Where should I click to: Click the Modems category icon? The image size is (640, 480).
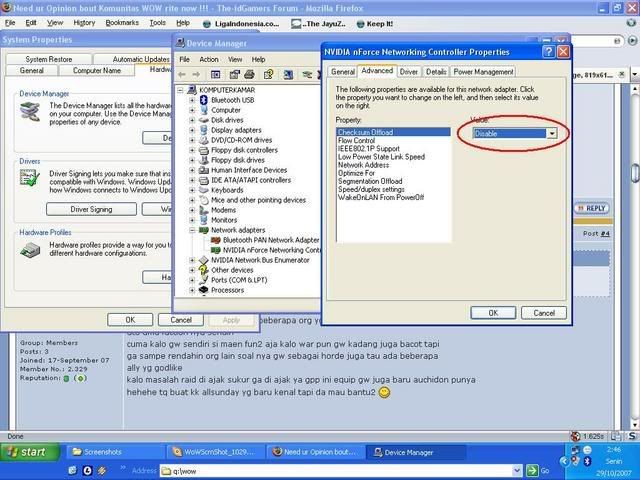coord(204,210)
